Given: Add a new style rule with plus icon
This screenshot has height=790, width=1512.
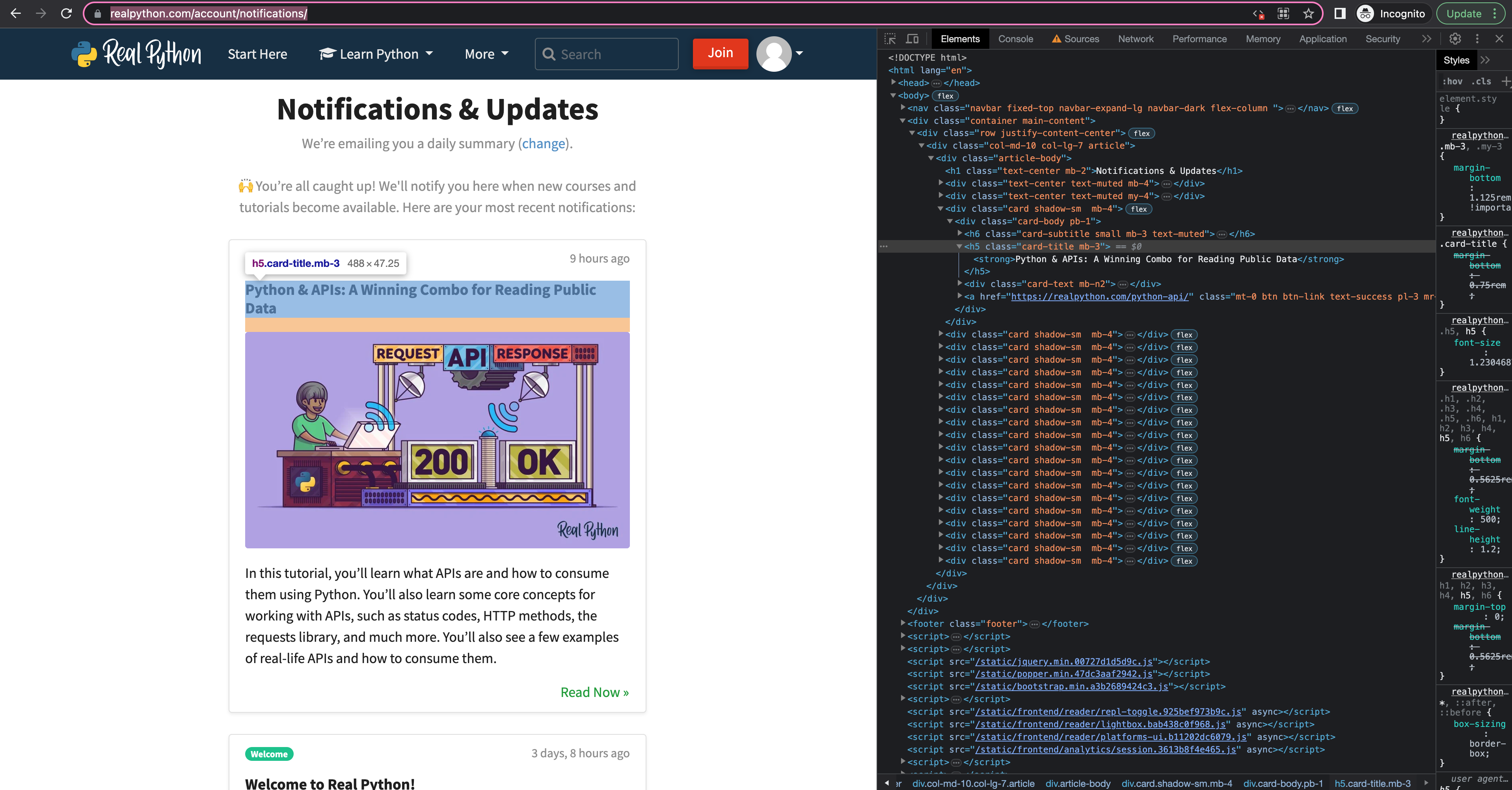Looking at the screenshot, I should coord(1506,82).
